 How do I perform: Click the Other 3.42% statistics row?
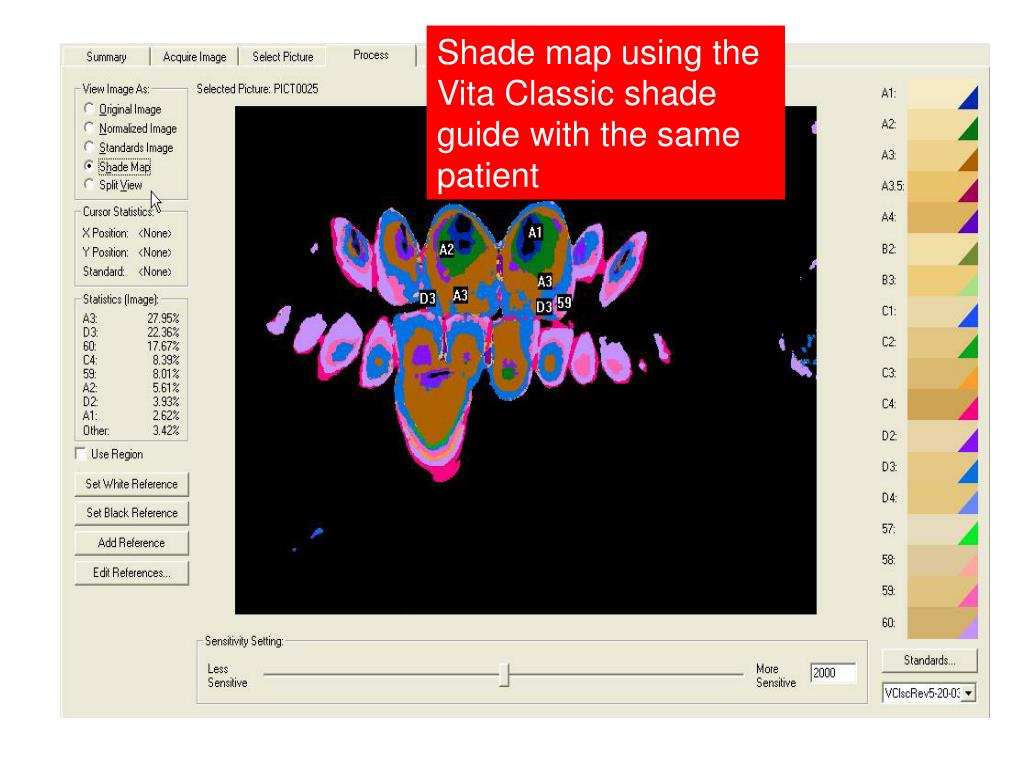[131, 430]
